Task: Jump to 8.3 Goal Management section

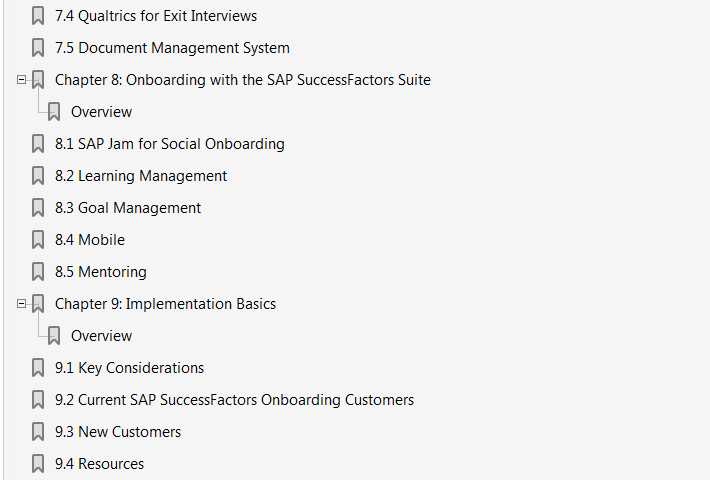Action: click(x=128, y=208)
